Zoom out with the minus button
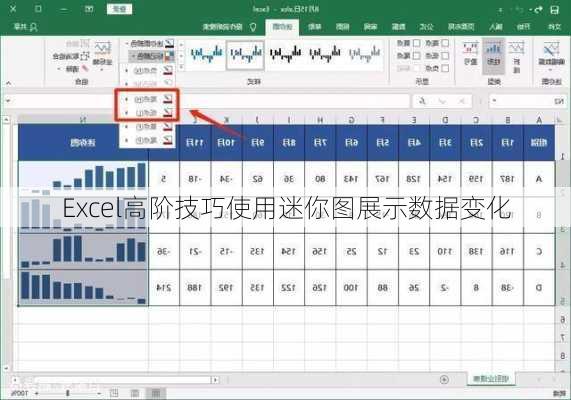This screenshot has width=571, height=400. click(x=99, y=393)
